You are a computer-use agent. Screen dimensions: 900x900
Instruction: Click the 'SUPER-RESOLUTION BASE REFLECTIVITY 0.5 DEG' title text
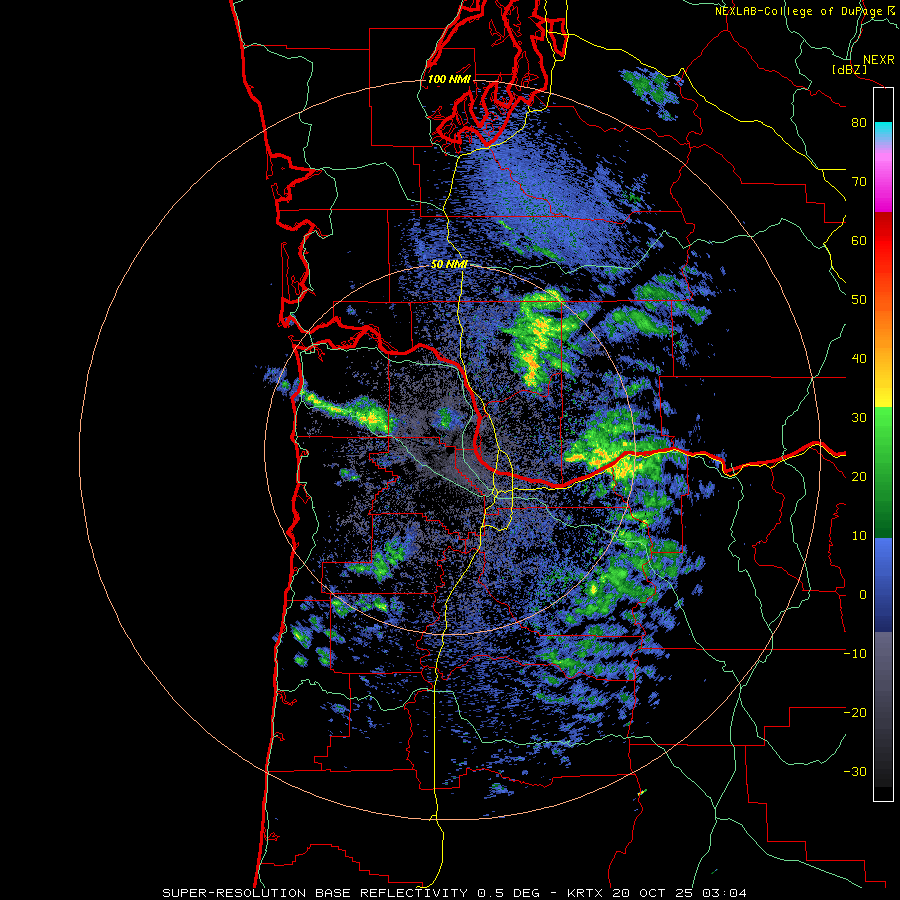[x=351, y=893]
